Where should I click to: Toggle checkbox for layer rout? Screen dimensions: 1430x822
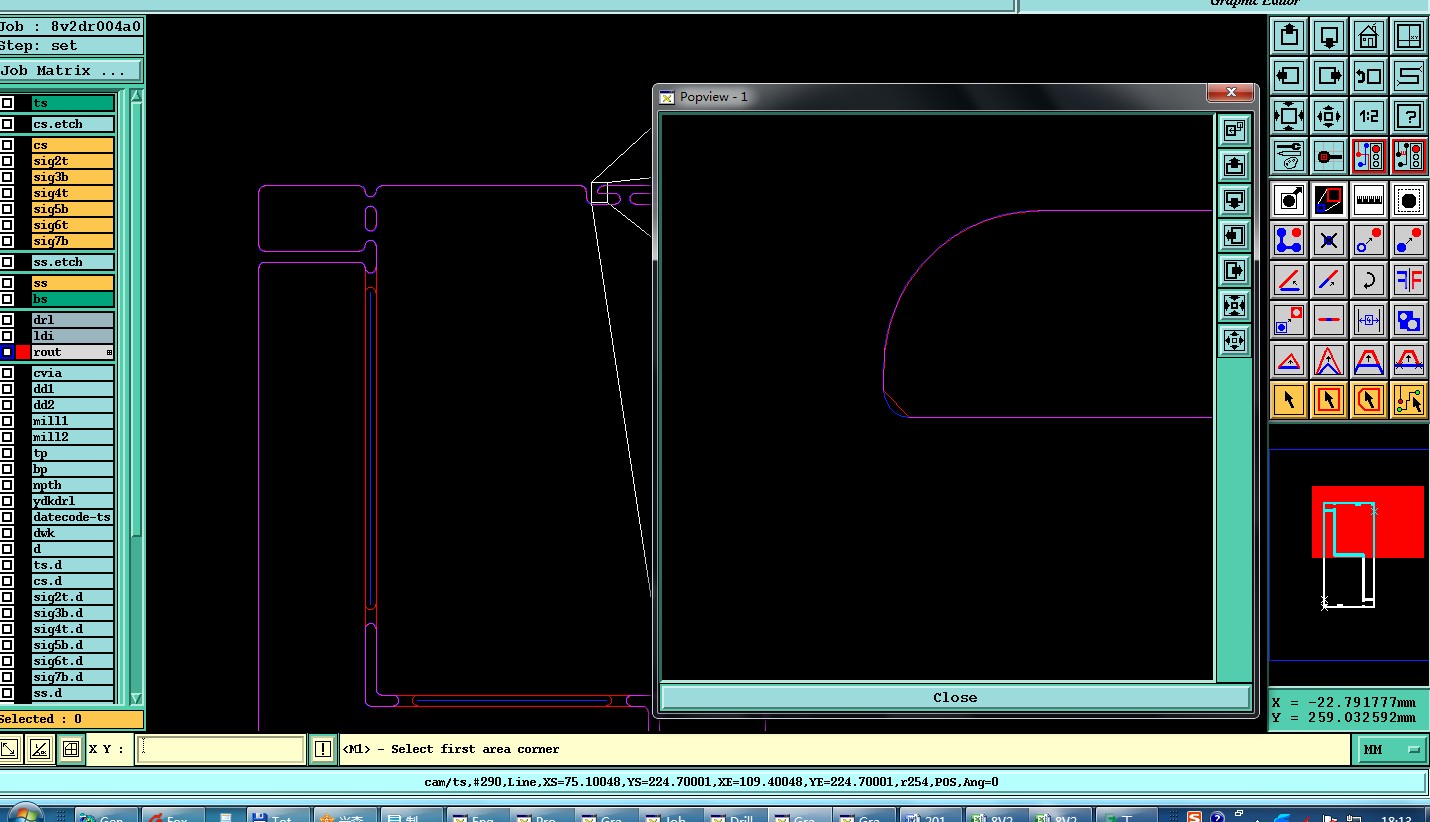[x=7, y=352]
